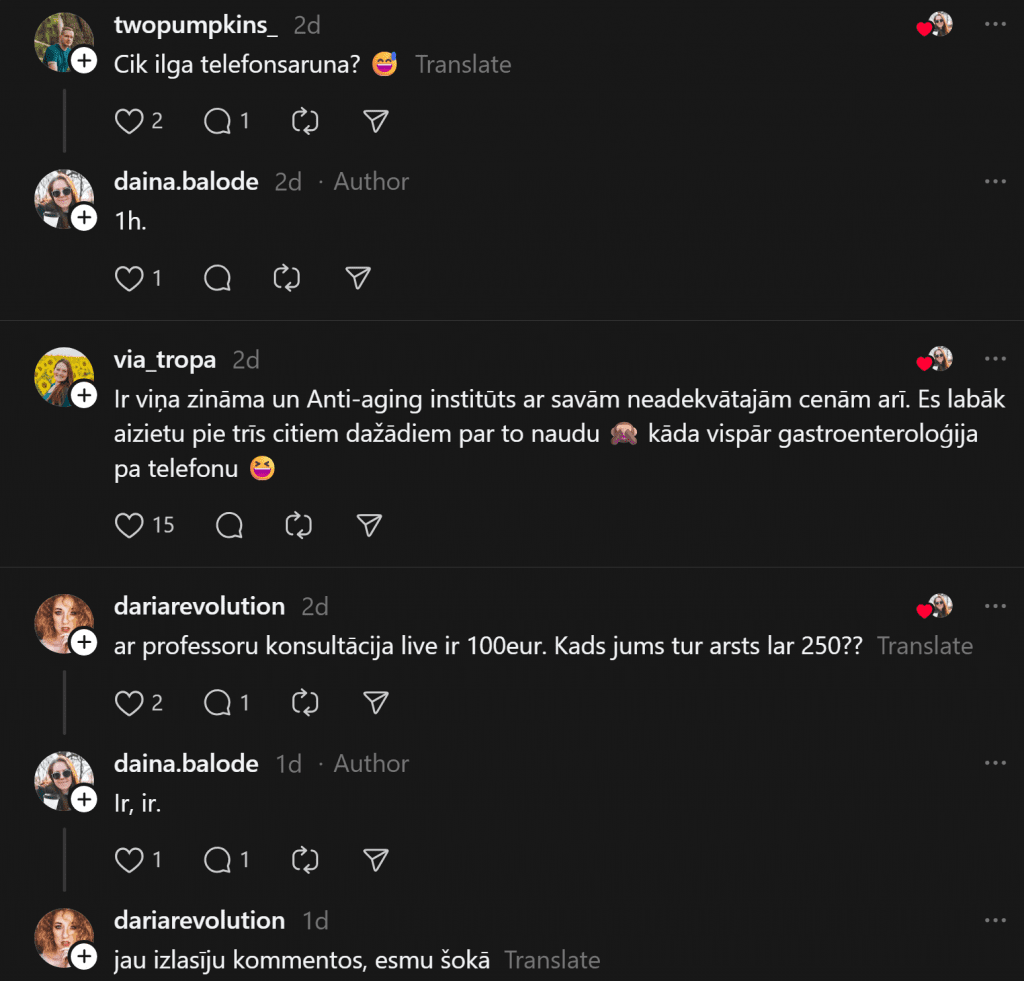Viewport: 1024px width, 981px height.
Task: Like daina.balode's '1h.' reply
Action: [129, 278]
